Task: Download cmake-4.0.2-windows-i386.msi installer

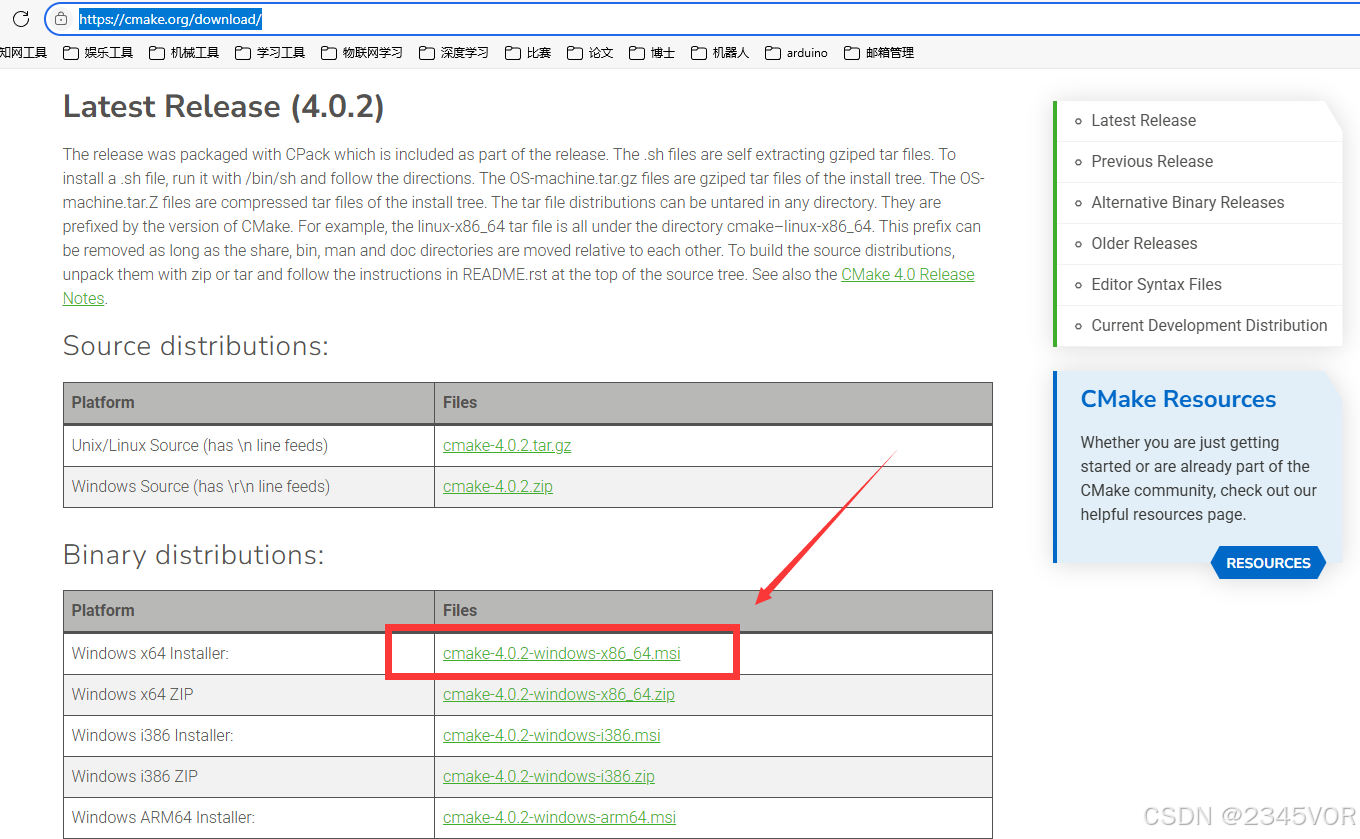Action: click(552, 735)
